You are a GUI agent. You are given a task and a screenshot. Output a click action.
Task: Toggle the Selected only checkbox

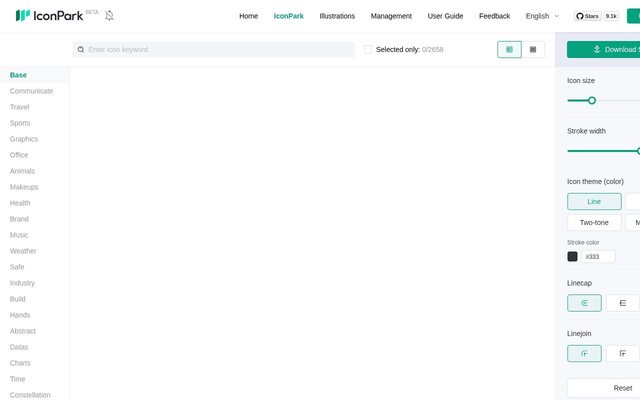(368, 49)
